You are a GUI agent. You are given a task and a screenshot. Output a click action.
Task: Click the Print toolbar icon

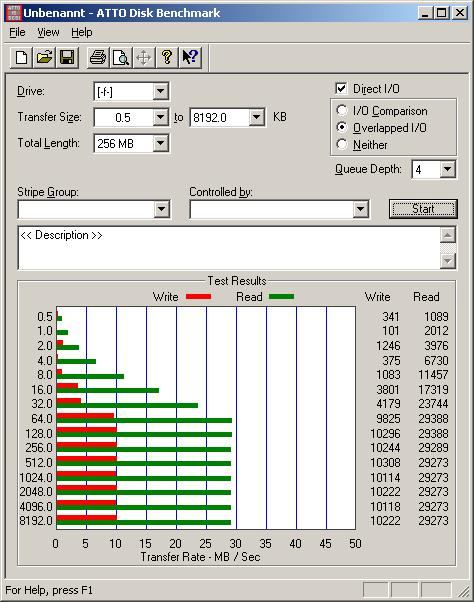click(x=98, y=58)
